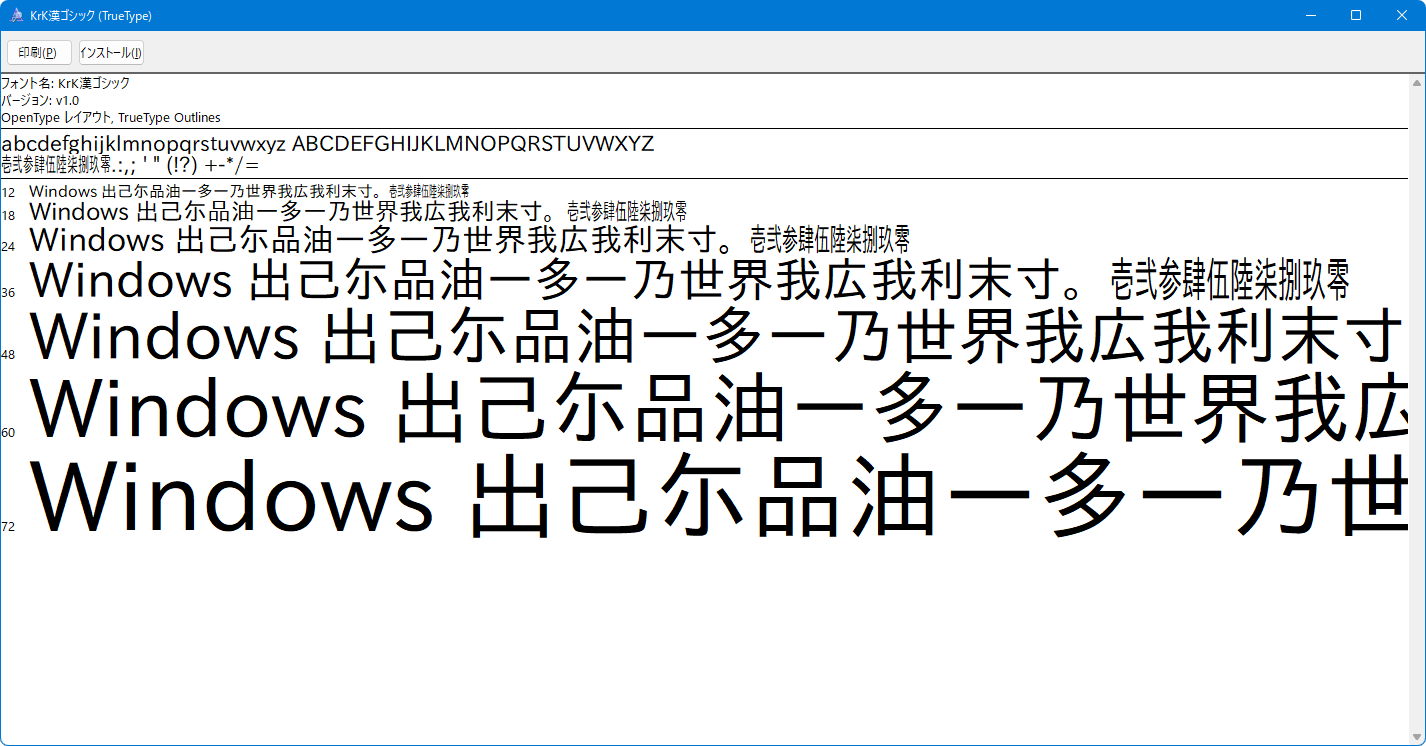Click the 壱弐参肆伍陸柒捌玖零 punctuation sample line
This screenshot has height=746, width=1426.
coord(130,165)
